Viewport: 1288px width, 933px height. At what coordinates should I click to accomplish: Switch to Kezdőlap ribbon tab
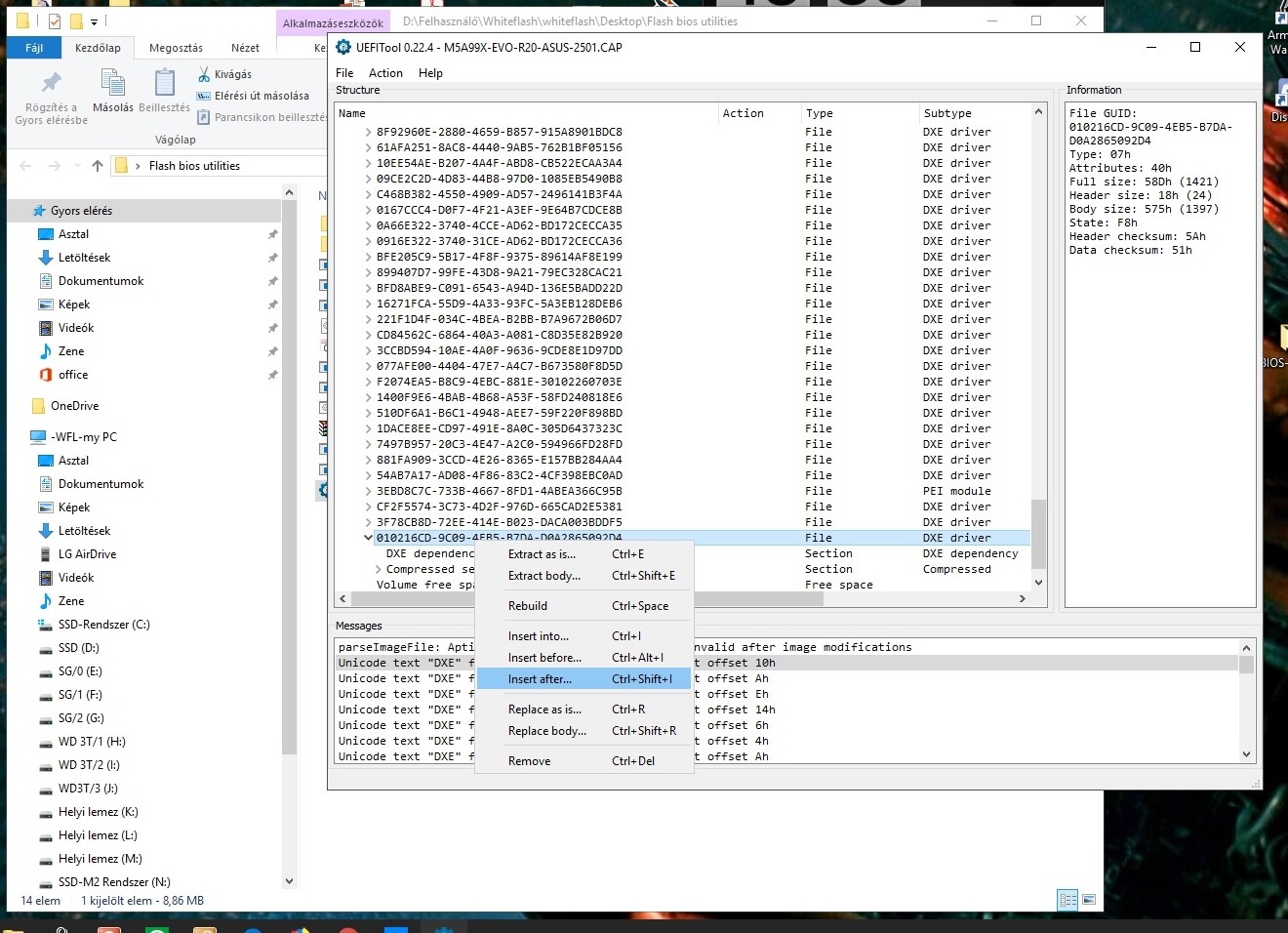99,48
